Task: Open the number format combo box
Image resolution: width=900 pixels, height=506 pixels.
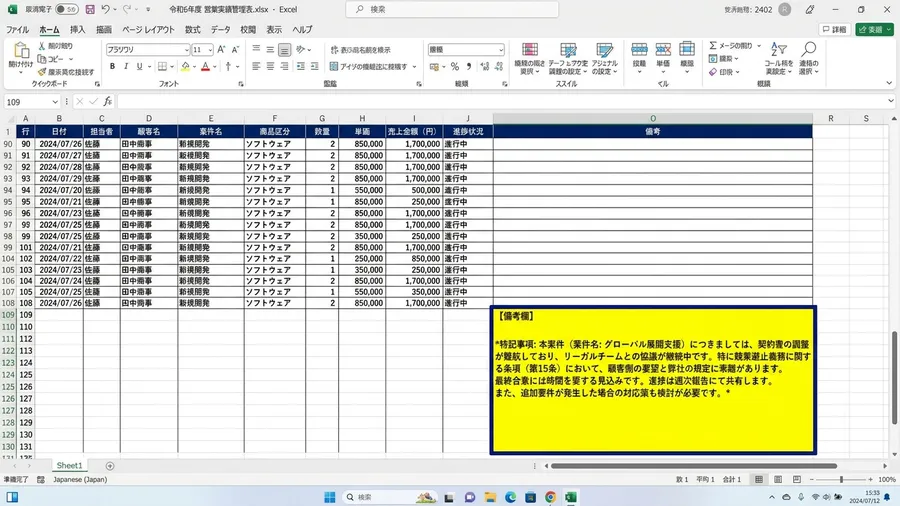Action: coord(466,50)
